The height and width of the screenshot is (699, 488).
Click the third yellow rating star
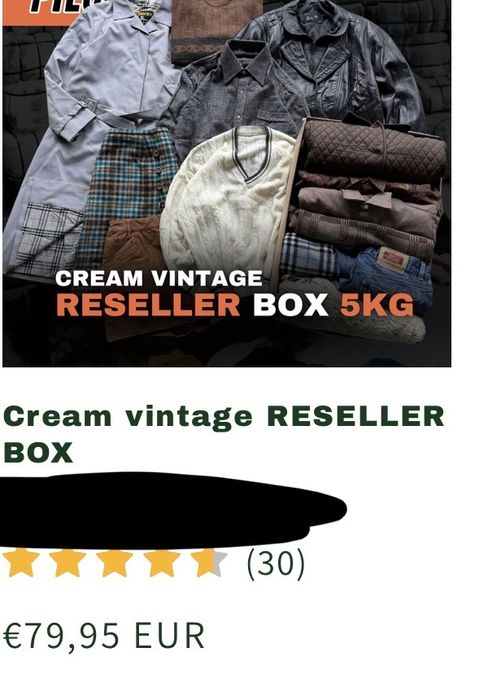pyautogui.click(x=115, y=563)
